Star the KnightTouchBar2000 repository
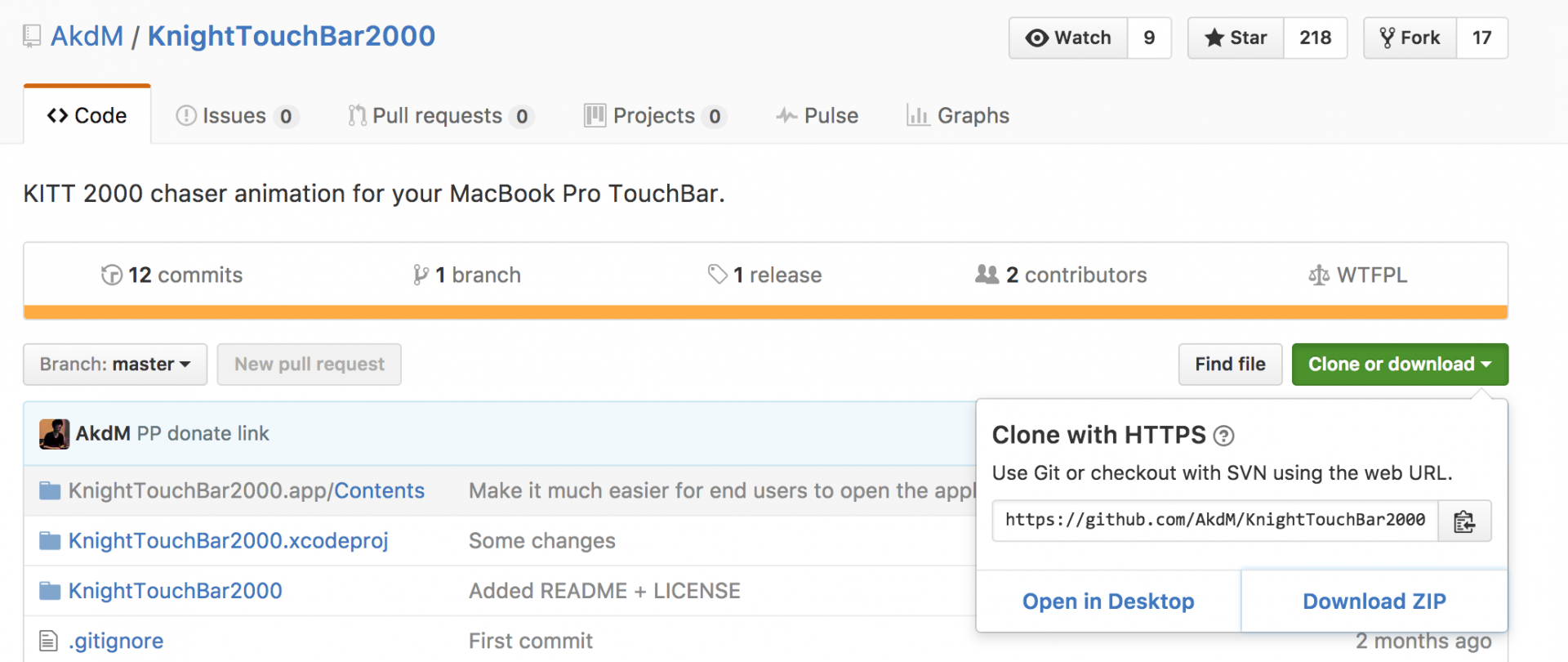The height and width of the screenshot is (662, 1568). click(1236, 38)
